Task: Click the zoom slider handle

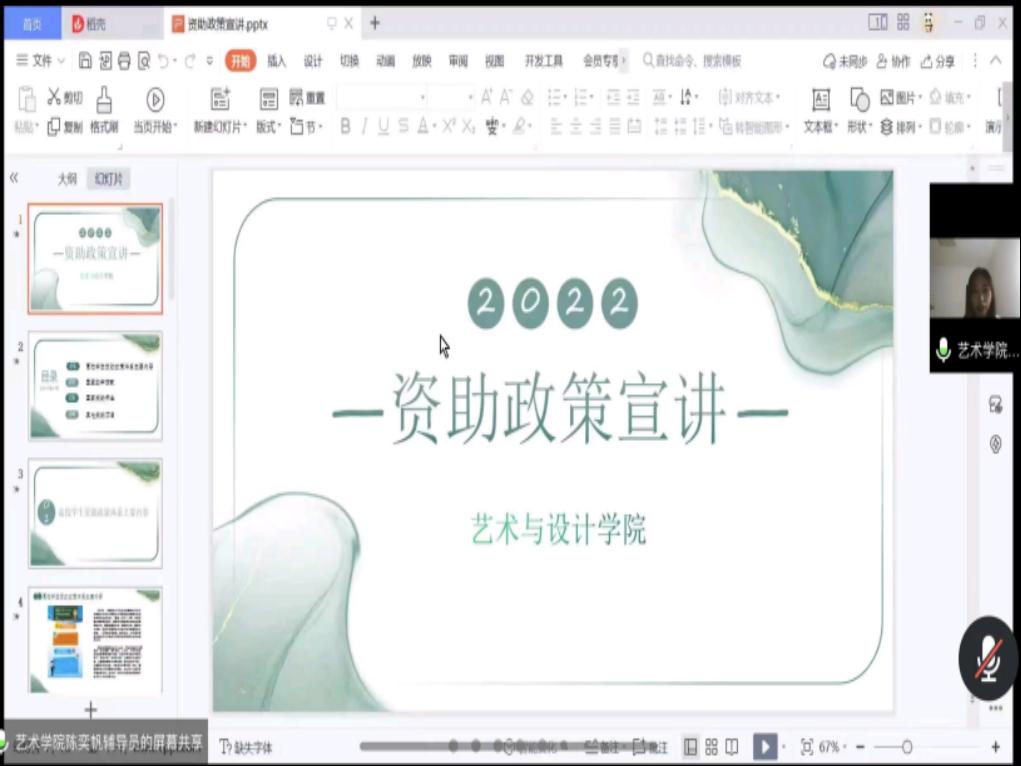Action: [907, 747]
